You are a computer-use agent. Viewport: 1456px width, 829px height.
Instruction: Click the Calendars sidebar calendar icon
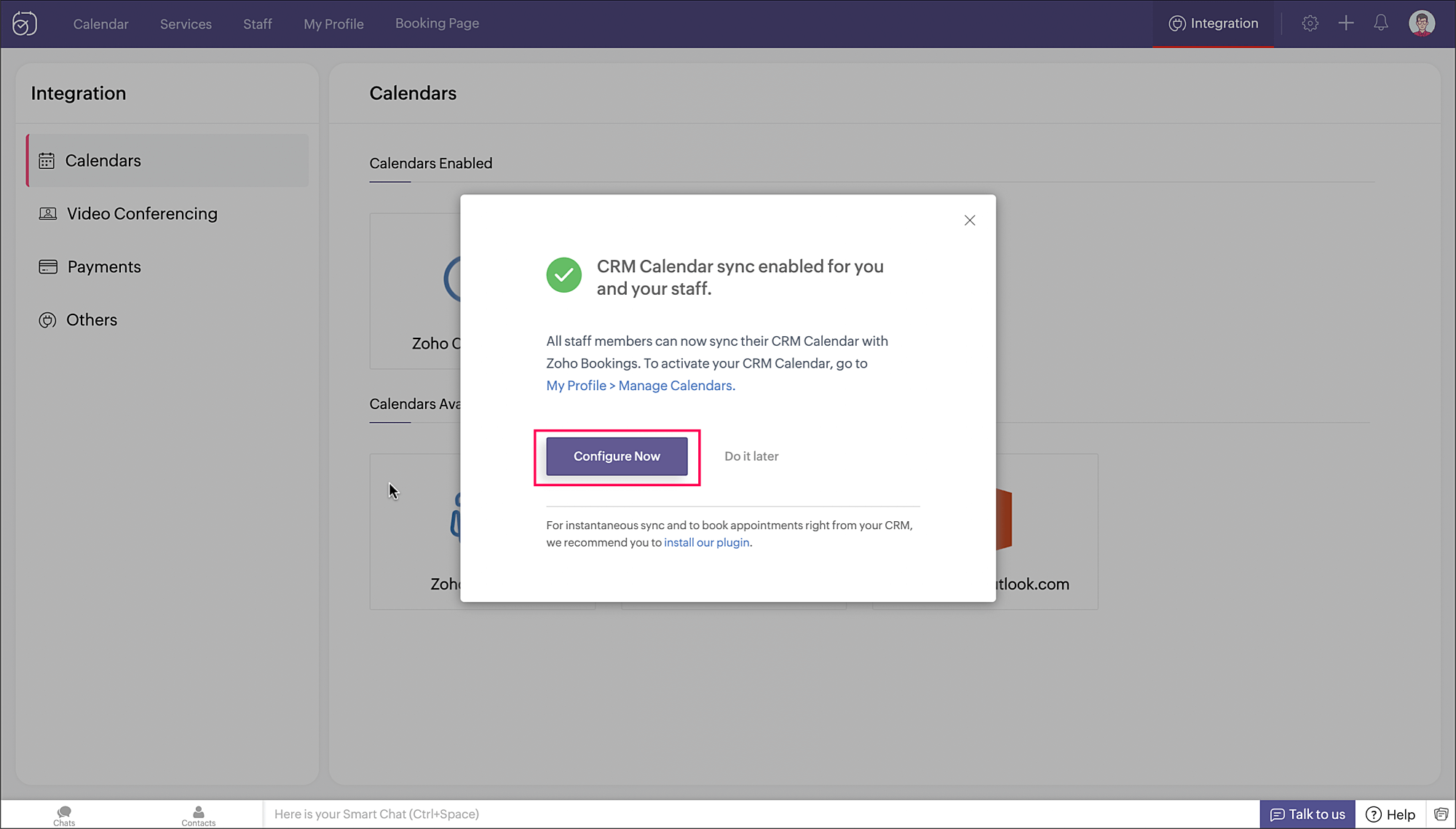point(47,161)
